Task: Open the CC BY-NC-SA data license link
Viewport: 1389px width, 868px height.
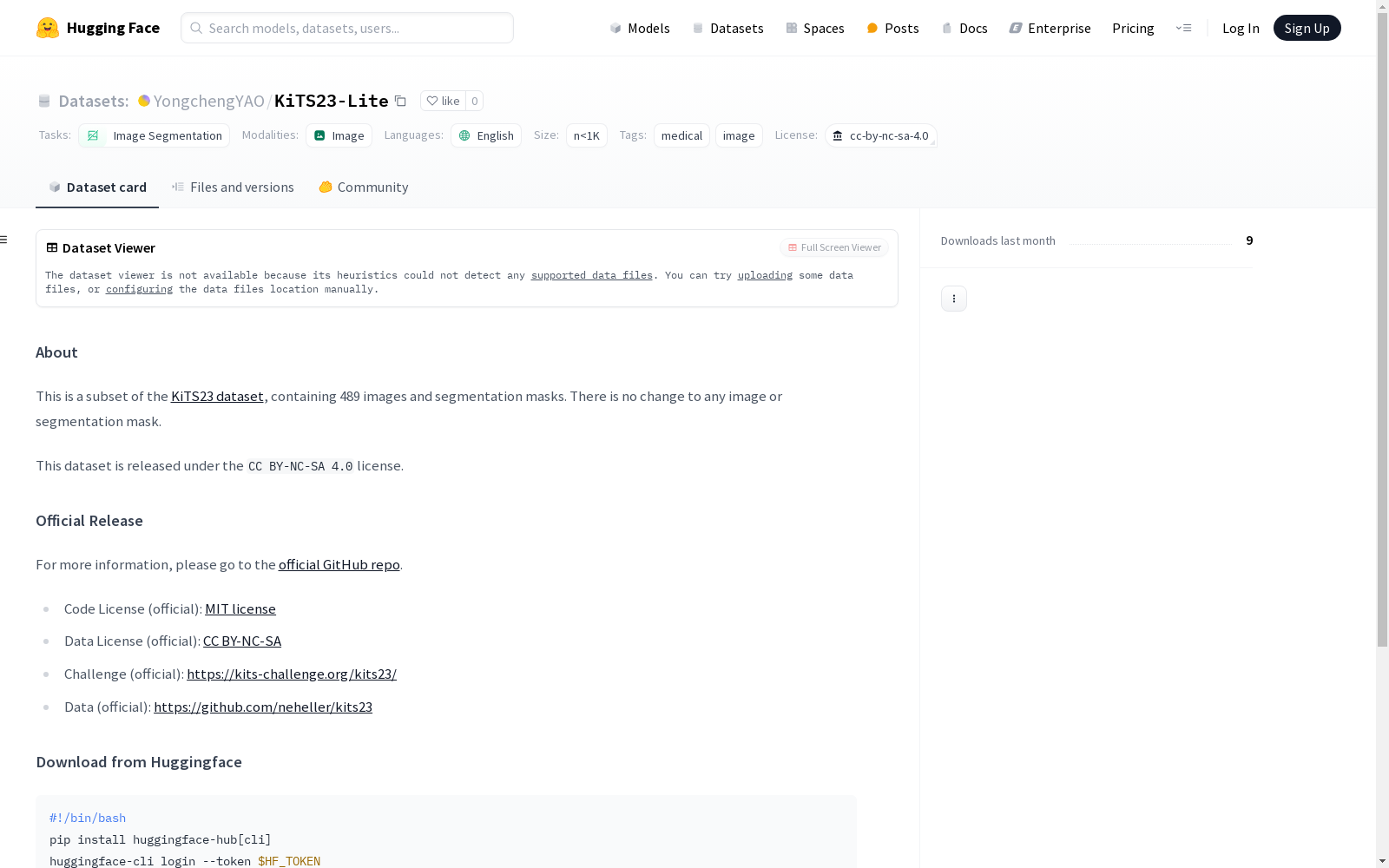Action: (x=242, y=641)
